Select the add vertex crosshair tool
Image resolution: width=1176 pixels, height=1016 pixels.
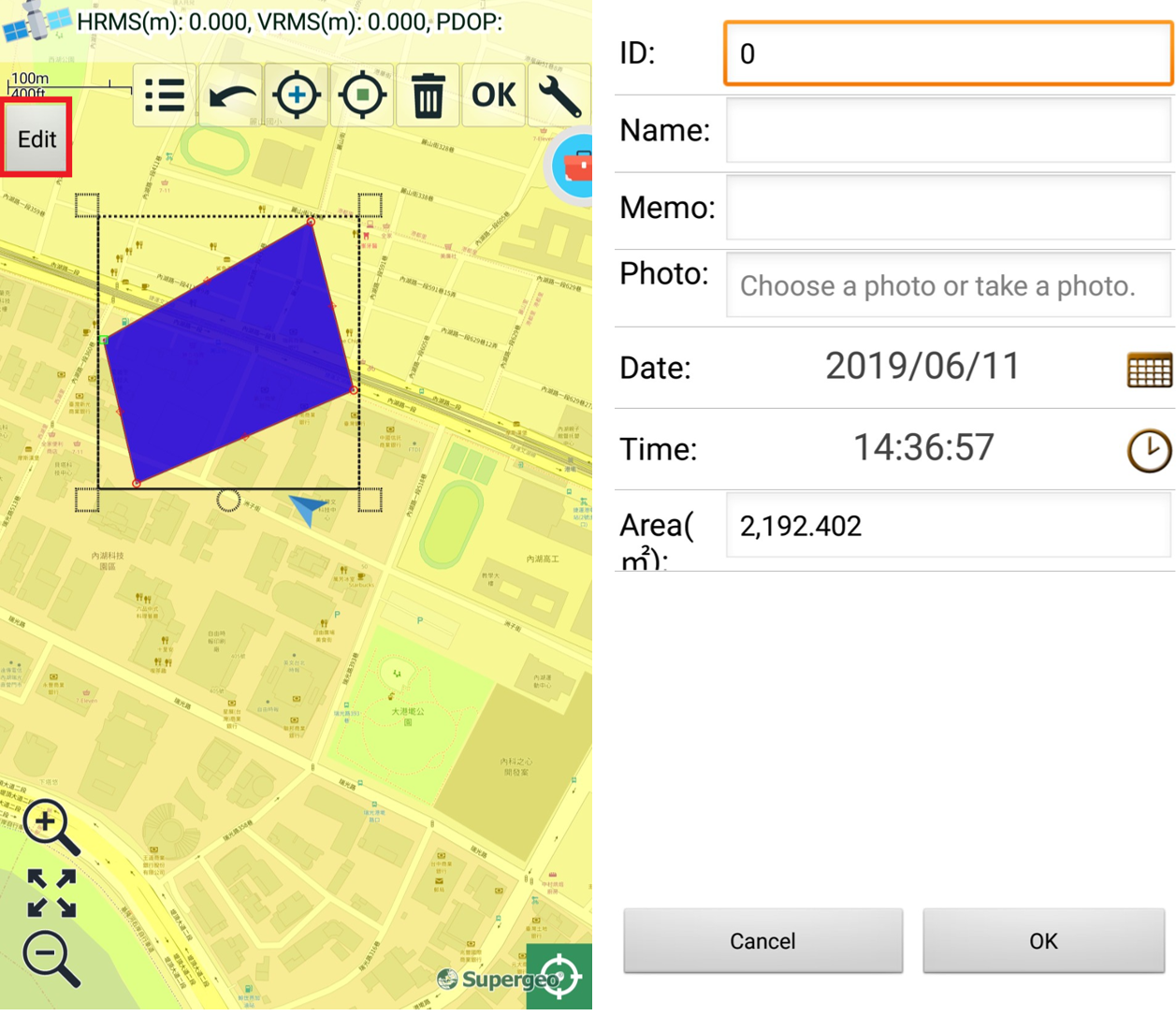[297, 95]
